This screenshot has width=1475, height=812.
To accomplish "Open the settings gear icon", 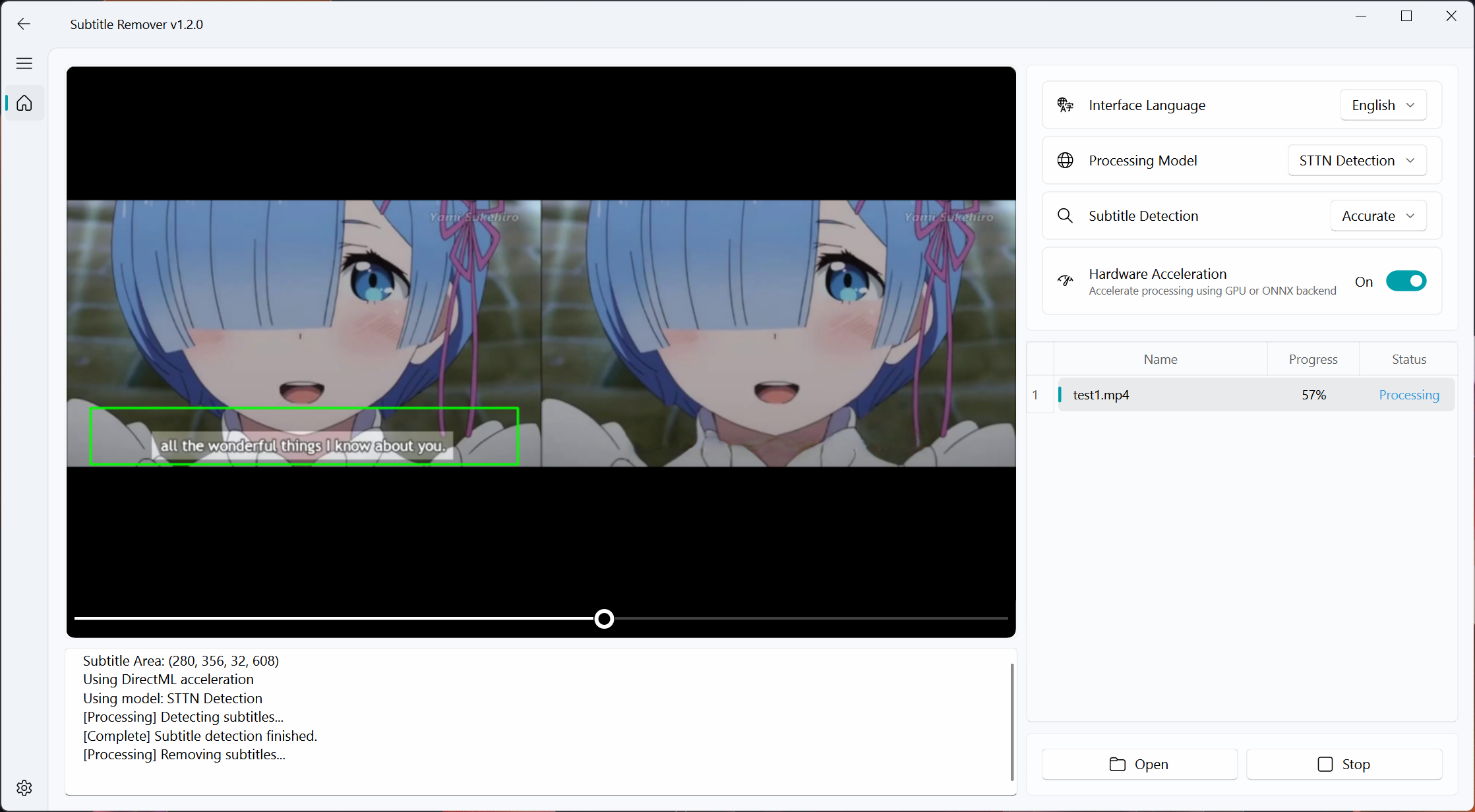I will [x=24, y=788].
